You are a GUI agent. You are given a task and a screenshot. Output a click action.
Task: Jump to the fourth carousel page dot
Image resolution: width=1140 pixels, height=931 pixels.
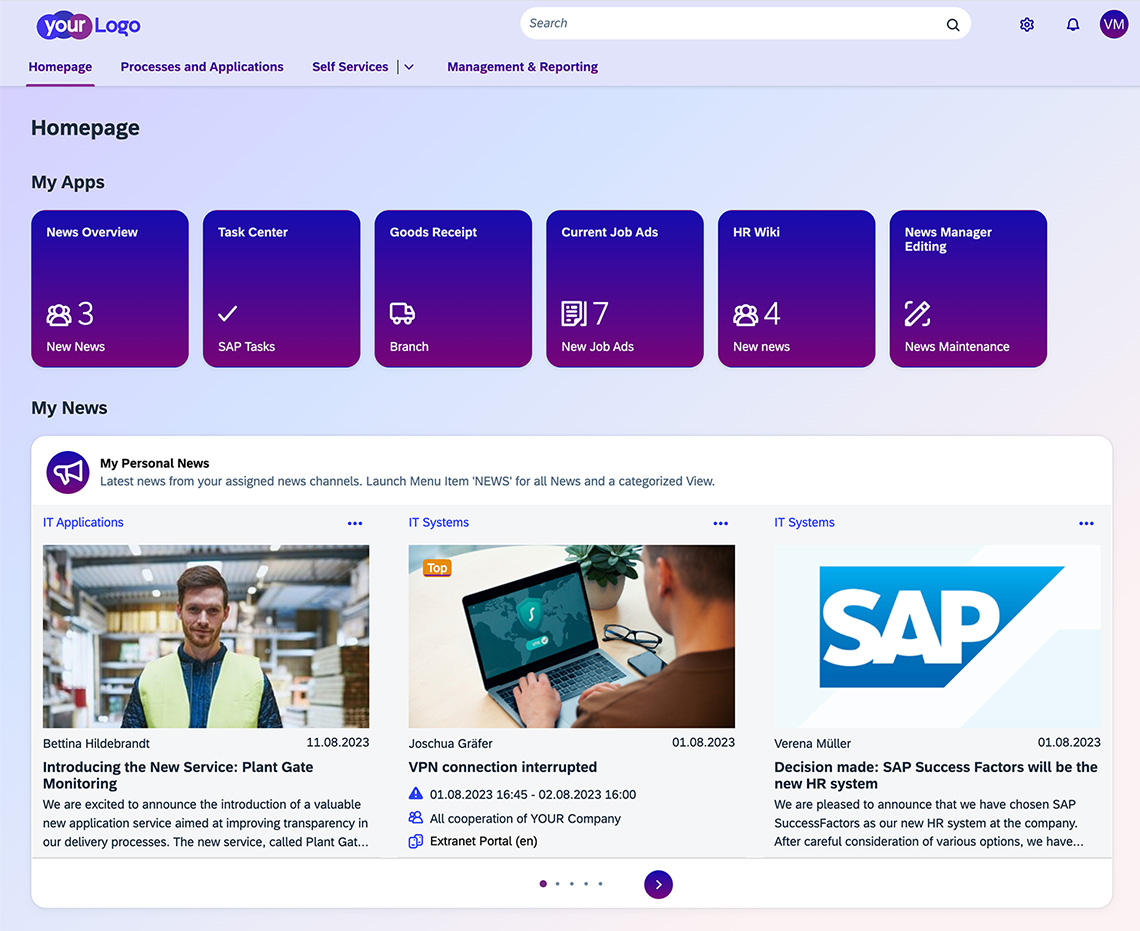(586, 884)
